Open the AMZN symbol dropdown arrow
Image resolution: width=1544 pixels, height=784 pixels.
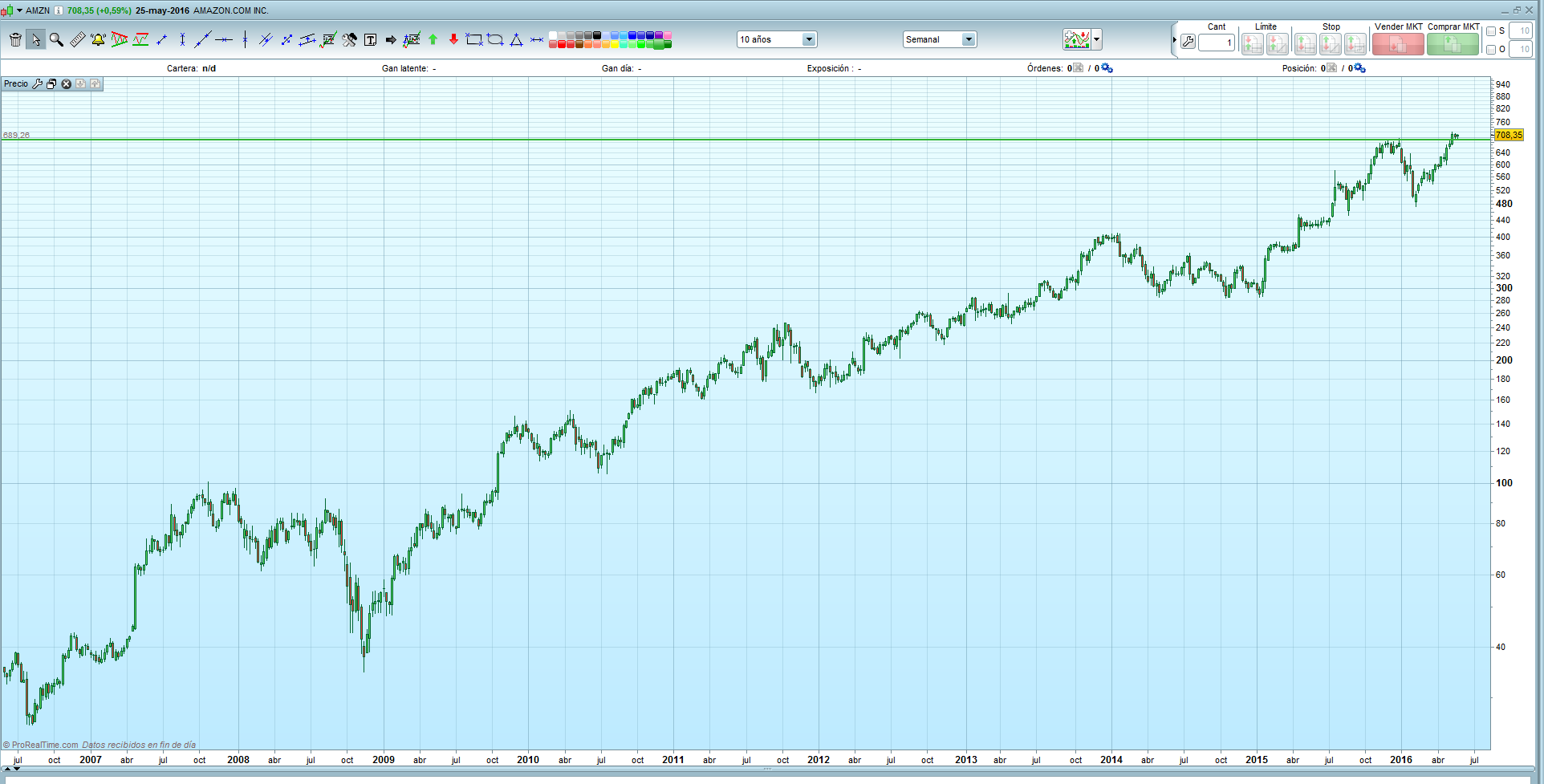pyautogui.click(x=20, y=10)
